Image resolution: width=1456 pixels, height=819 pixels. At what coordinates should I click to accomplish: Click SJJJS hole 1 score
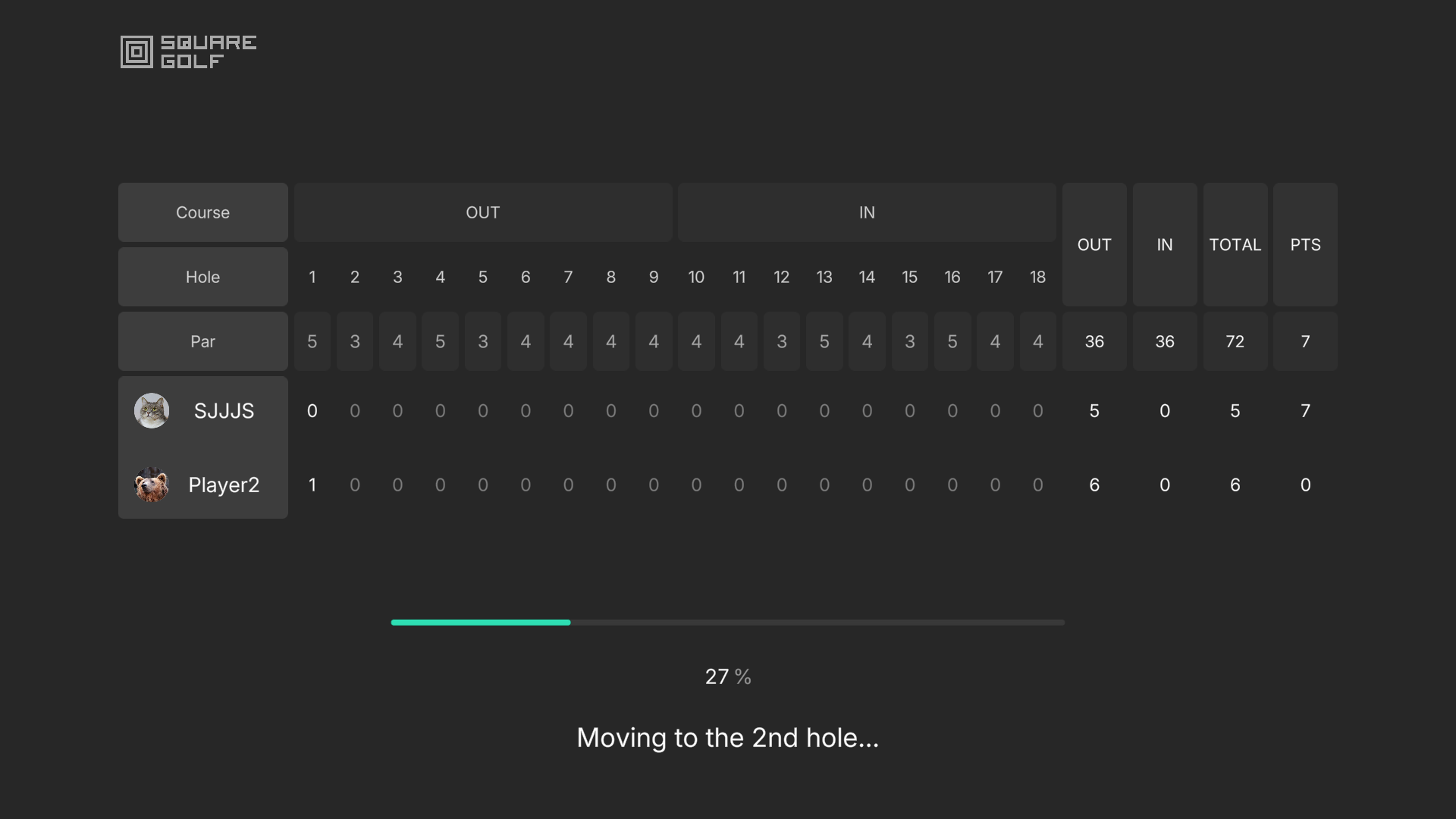tap(312, 410)
